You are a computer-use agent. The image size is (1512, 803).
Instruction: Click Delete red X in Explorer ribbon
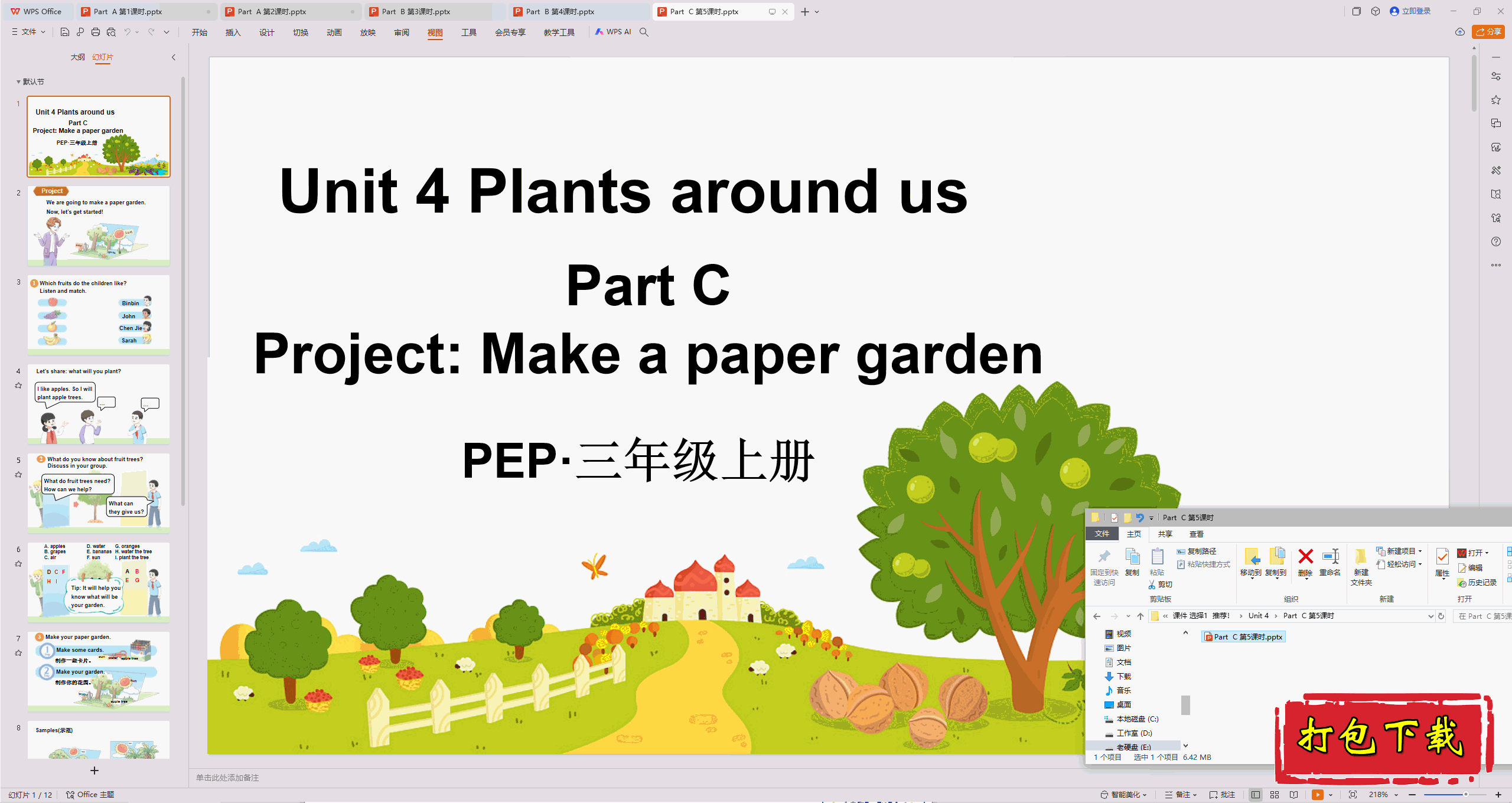pos(1305,563)
